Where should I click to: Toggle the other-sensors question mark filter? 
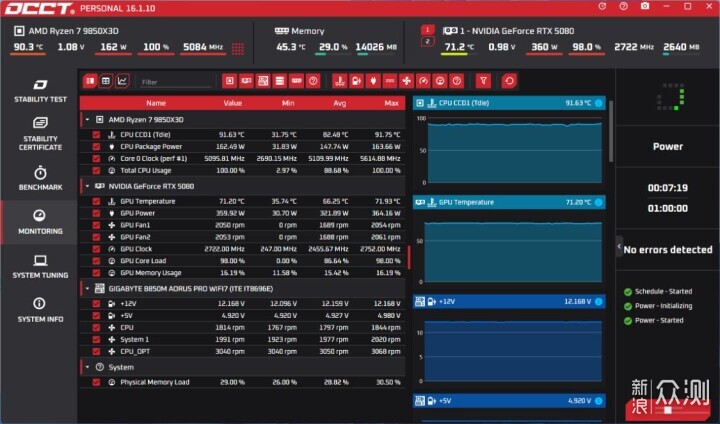point(456,81)
